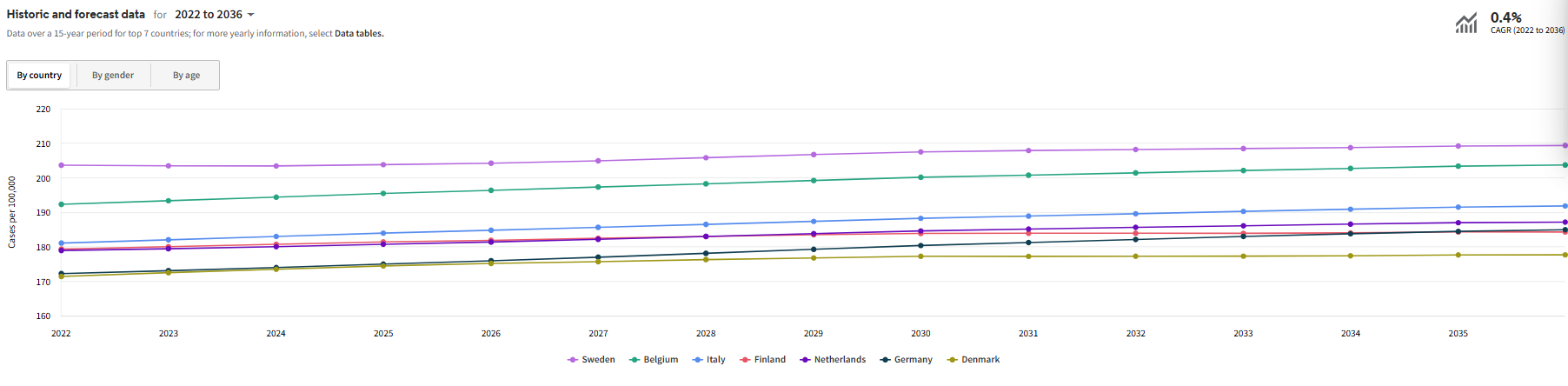Hide the Finland legend entry
This screenshot has height=386, width=1568.
click(x=763, y=360)
